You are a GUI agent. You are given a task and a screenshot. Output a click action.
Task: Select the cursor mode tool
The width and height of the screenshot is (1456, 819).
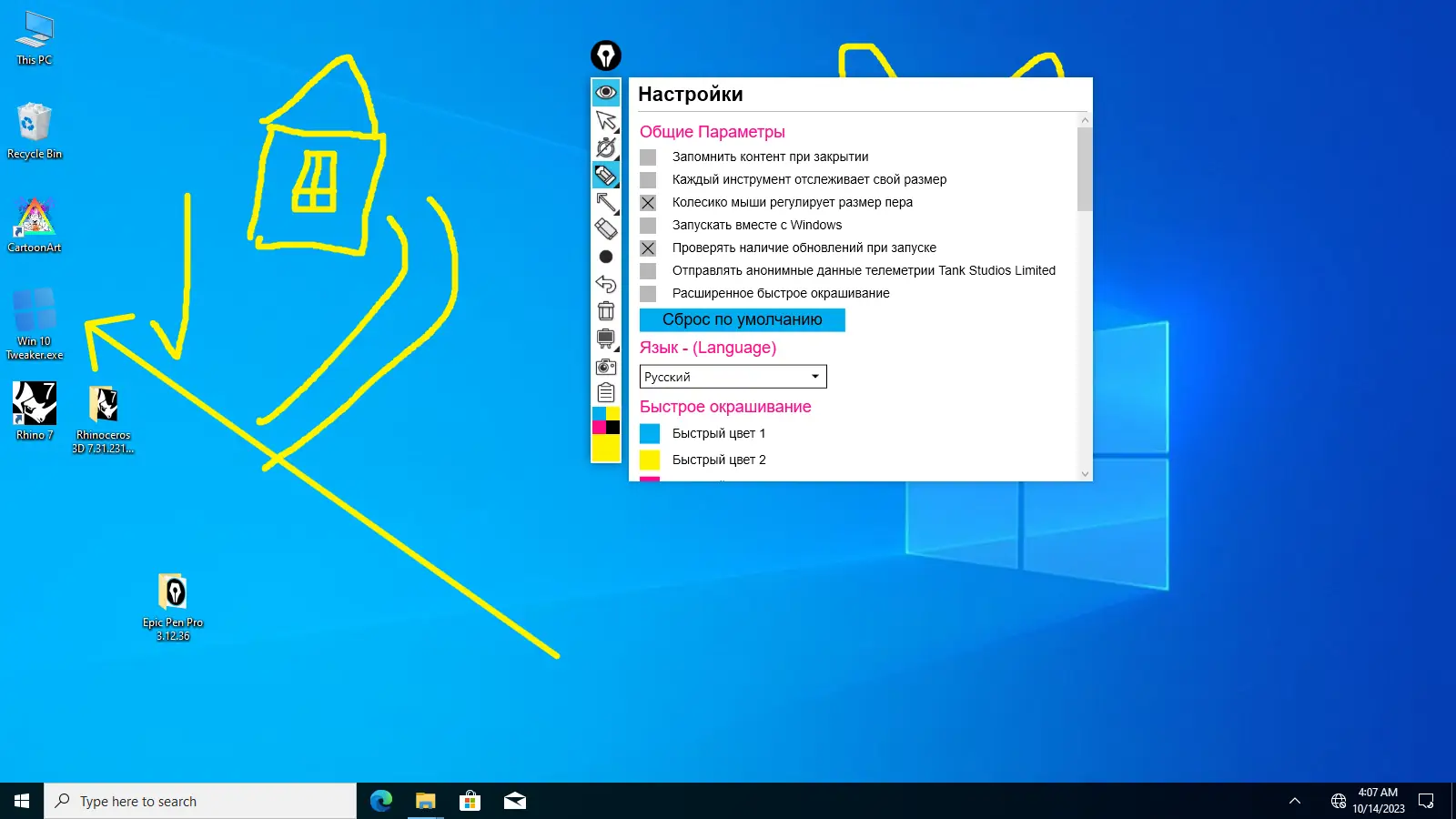(606, 120)
